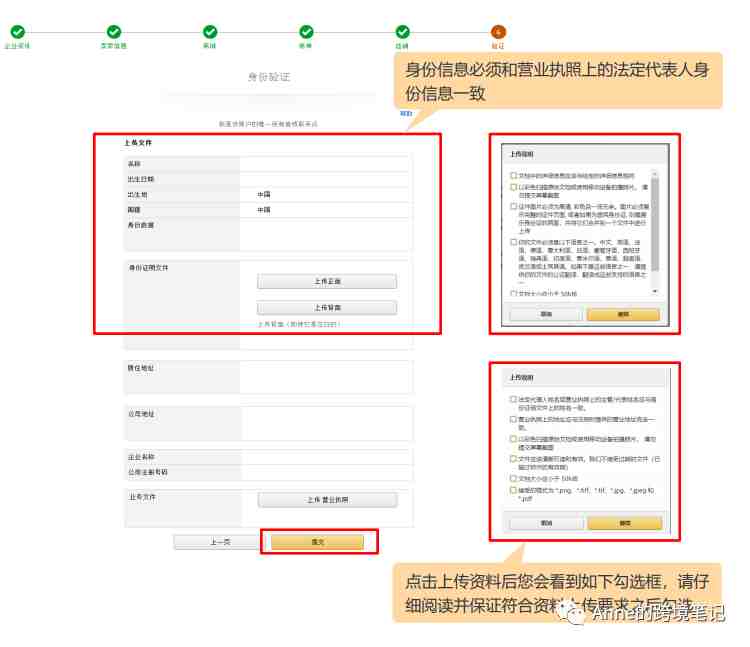Click the lower dialog 上传说明 title
Screen dimensions: 750x647
click(x=521, y=377)
